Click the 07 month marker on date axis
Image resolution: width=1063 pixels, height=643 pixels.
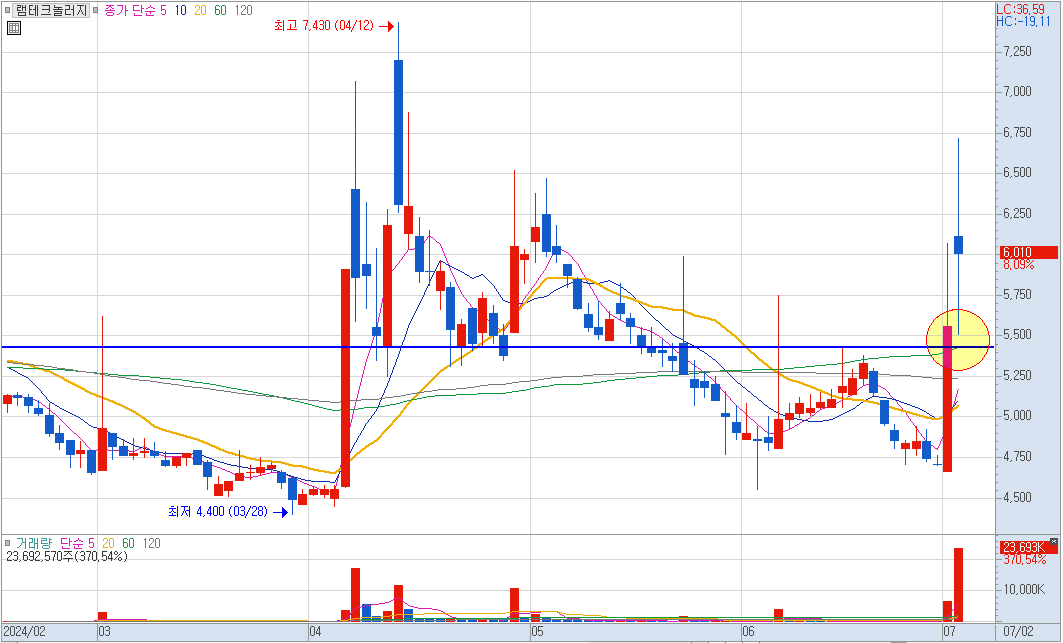(x=950, y=631)
